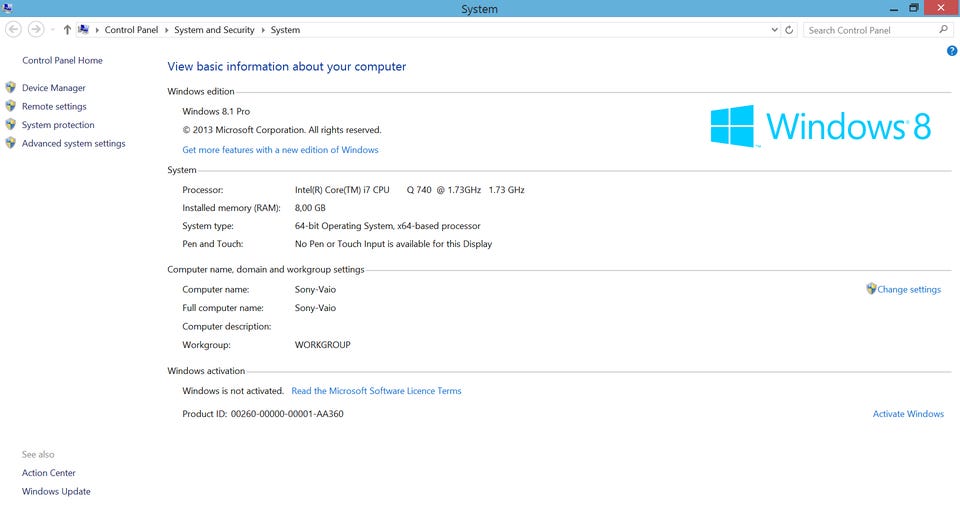
Task: Click the Forward navigation arrow
Action: click(x=35, y=30)
